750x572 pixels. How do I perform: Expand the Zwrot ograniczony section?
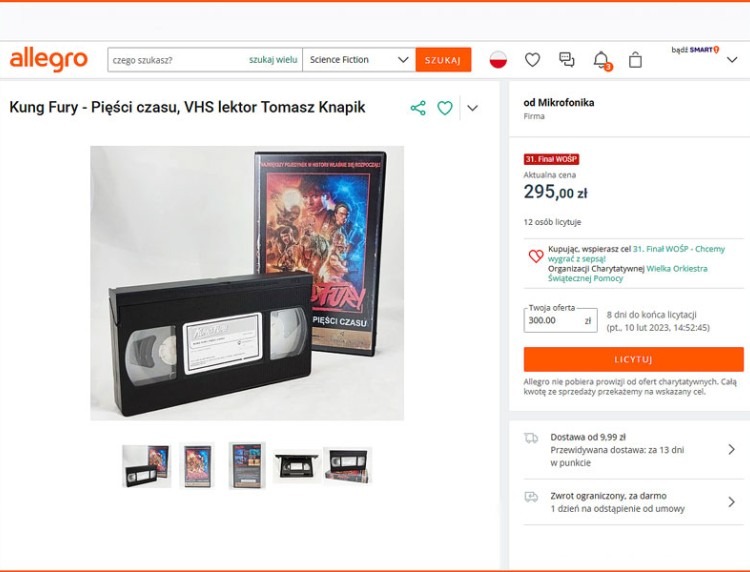click(x=630, y=502)
